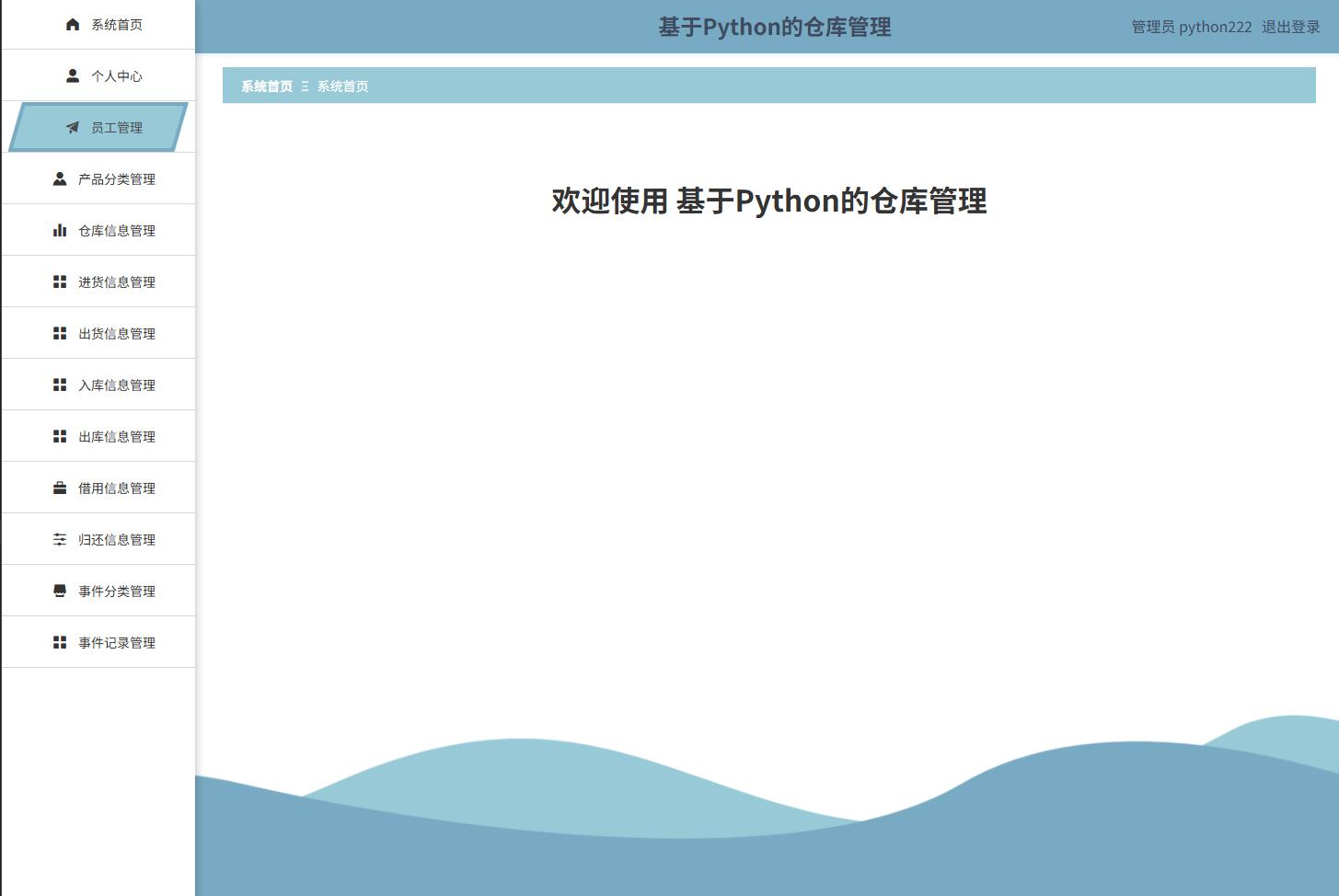1339x896 pixels.
Task: Click the home icon beside 系统首页
Action: [73, 25]
